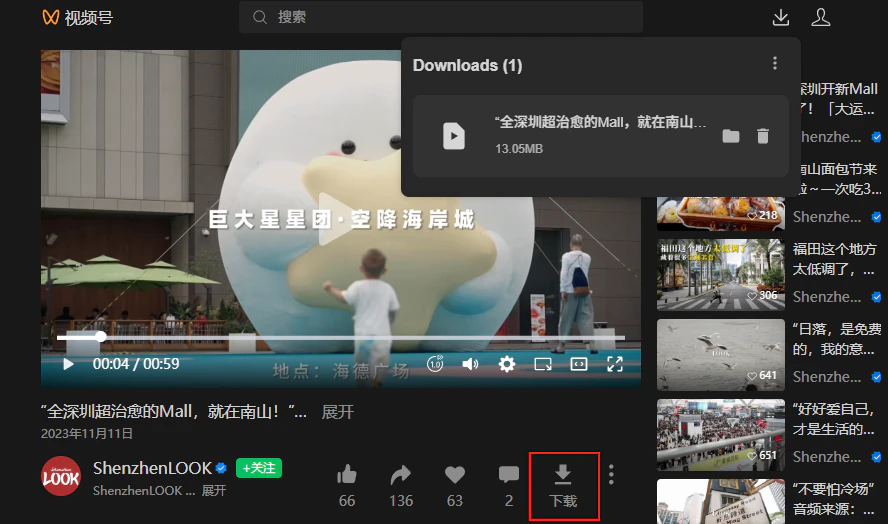Mute the video volume
888x524 pixels.
pos(470,364)
